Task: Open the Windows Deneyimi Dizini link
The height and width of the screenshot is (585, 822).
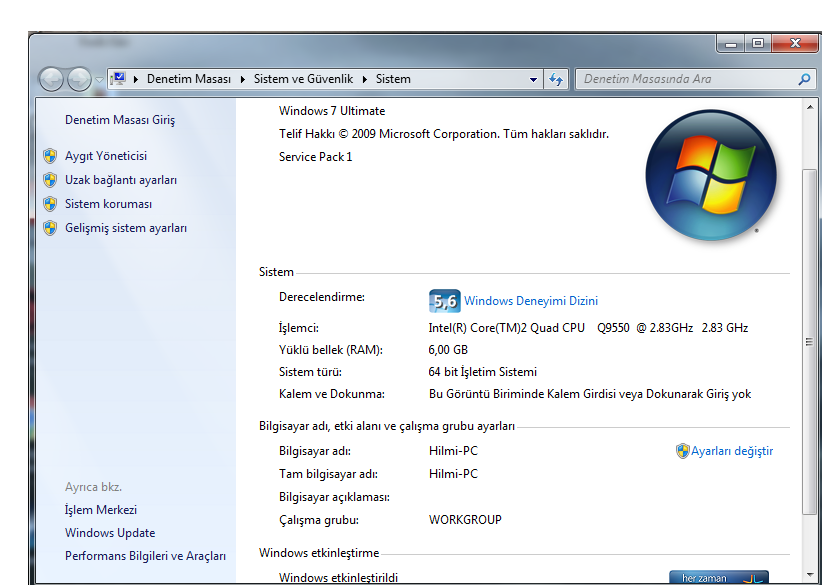Action: pos(531,301)
